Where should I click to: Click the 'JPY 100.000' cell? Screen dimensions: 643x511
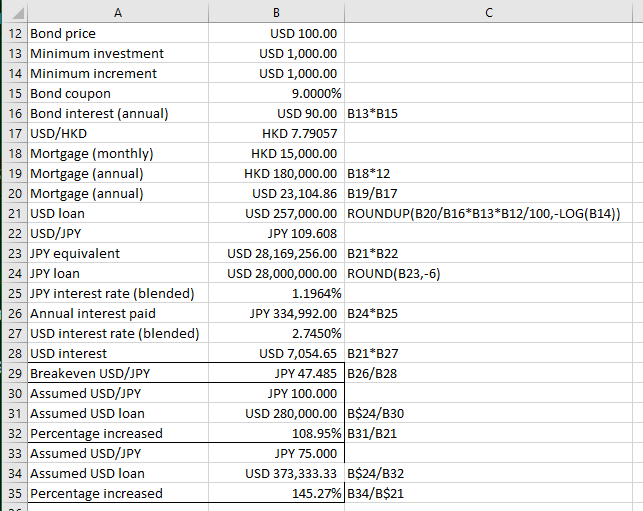[x=276, y=393]
